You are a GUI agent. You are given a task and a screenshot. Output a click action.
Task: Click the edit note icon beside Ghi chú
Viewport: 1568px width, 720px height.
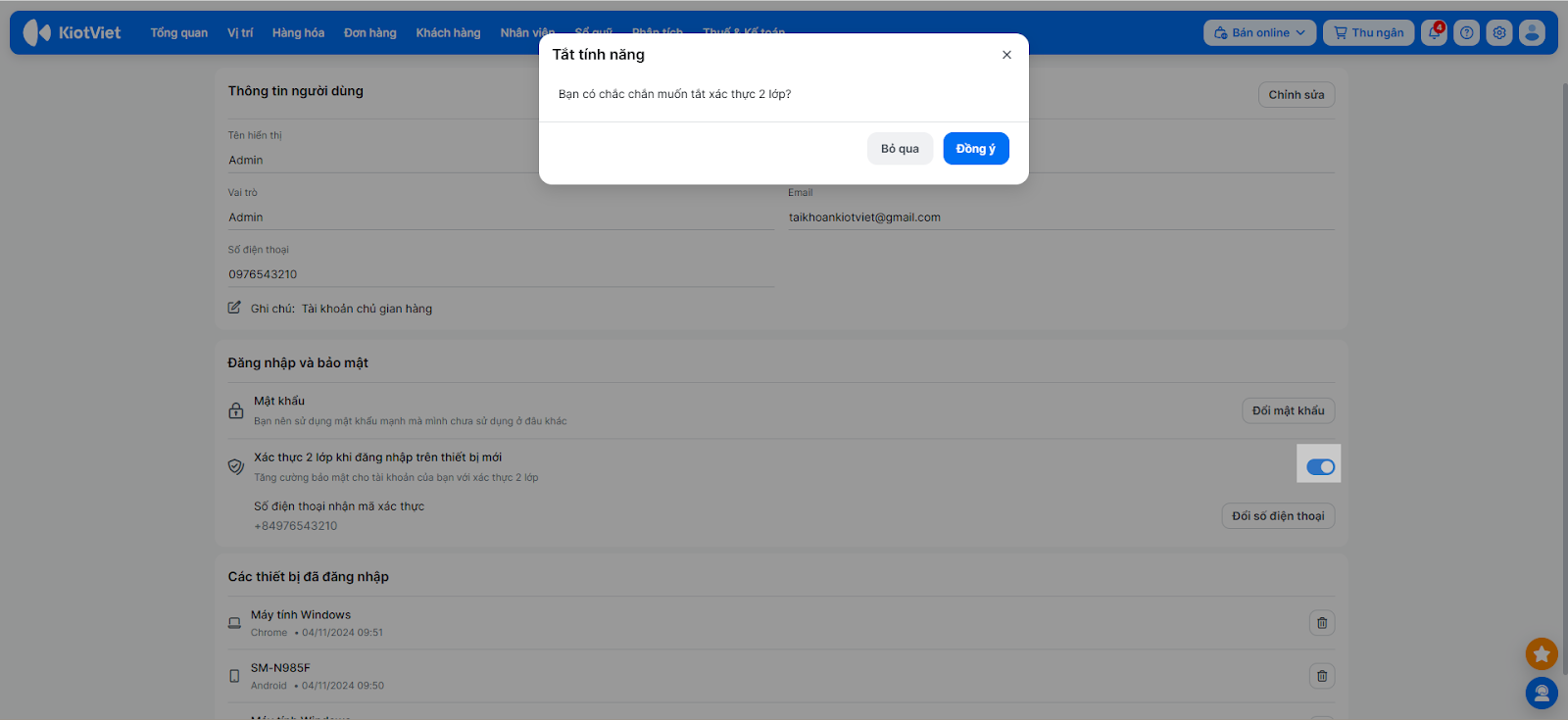click(234, 308)
